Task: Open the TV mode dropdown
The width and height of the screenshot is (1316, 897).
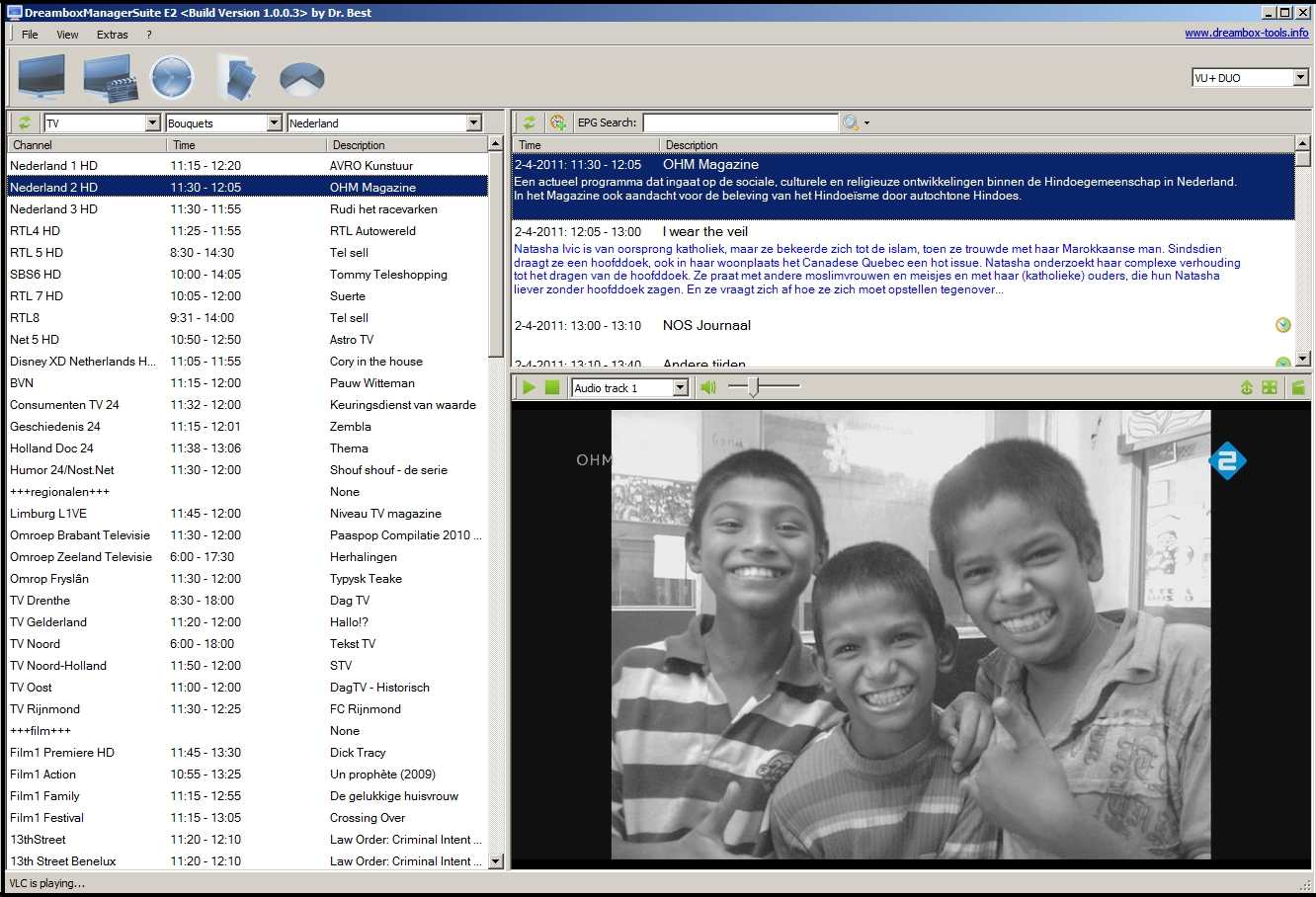Action: [152, 122]
